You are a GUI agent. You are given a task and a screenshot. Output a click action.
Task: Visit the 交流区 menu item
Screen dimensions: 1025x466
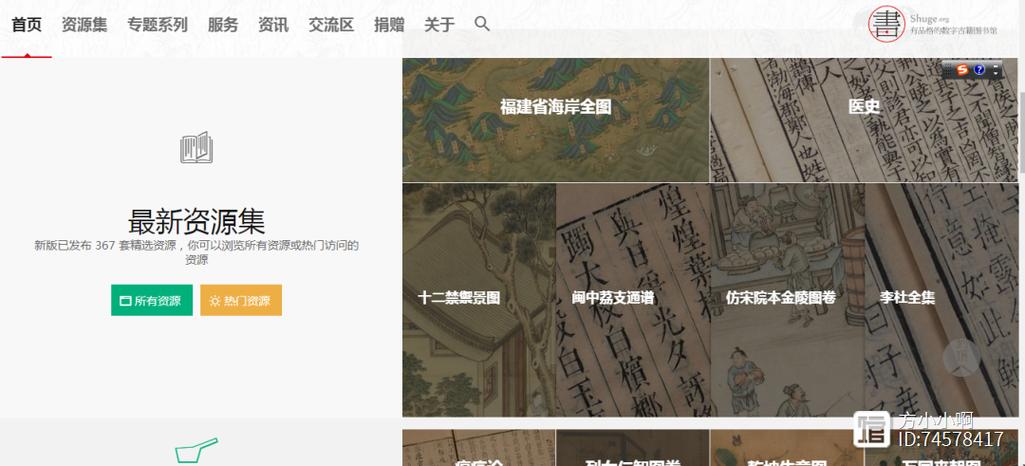pos(331,25)
